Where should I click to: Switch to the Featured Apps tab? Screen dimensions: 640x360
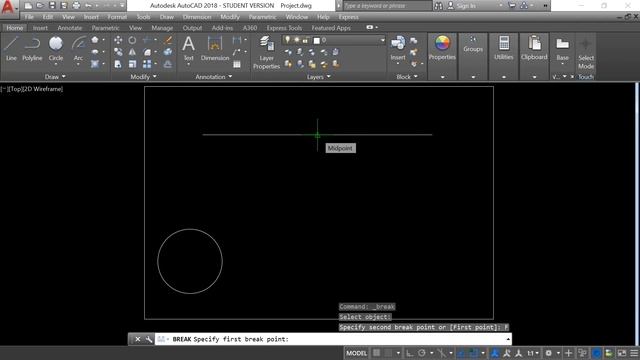click(331, 28)
